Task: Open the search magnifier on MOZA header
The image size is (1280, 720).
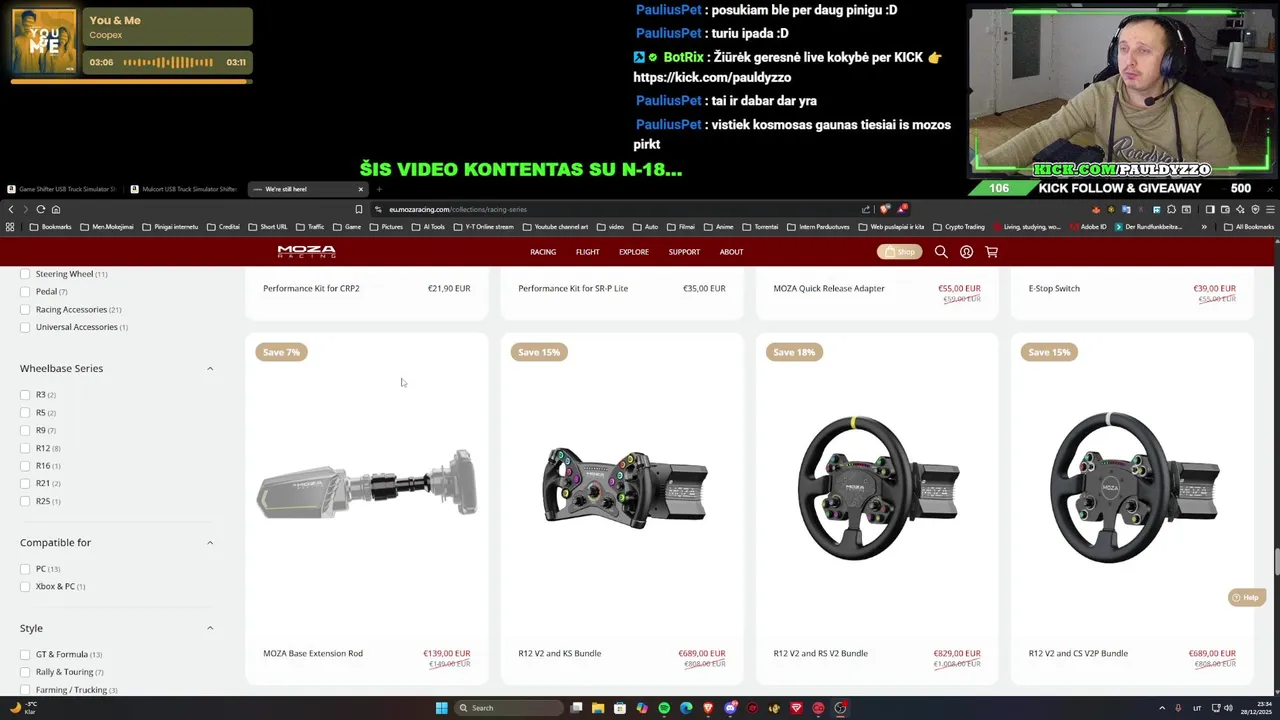Action: point(941,252)
